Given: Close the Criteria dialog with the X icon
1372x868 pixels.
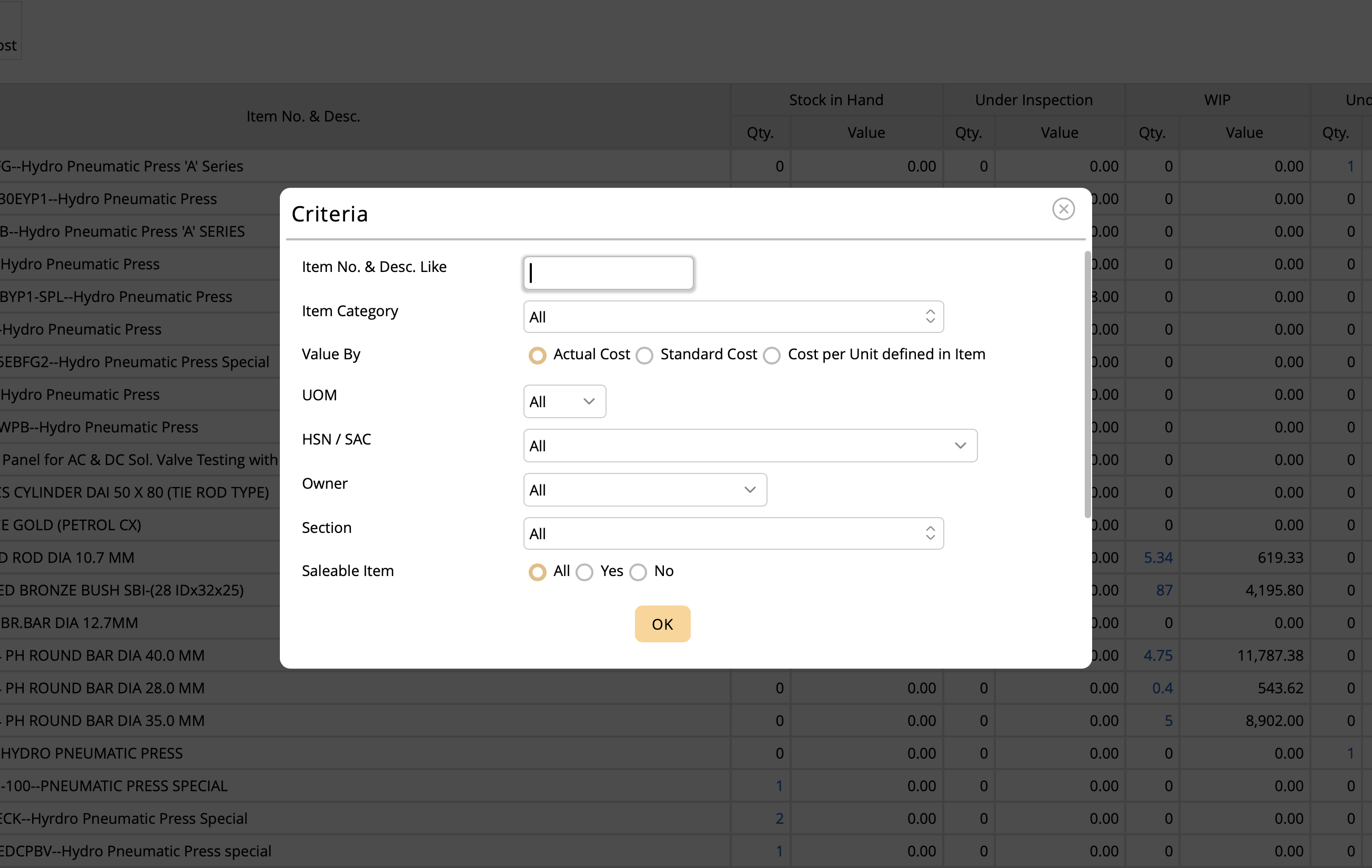Looking at the screenshot, I should (1063, 209).
